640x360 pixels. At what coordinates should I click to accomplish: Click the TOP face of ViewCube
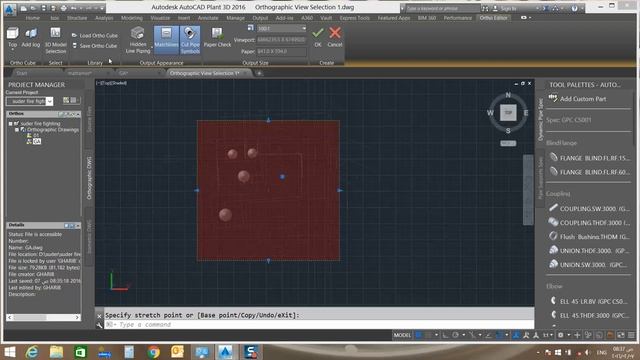[x=508, y=113]
